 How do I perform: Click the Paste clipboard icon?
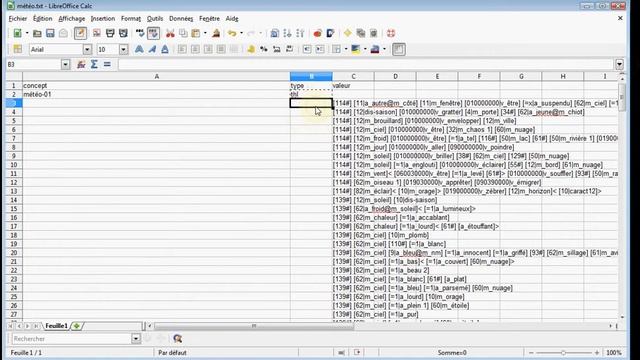tap(196, 33)
